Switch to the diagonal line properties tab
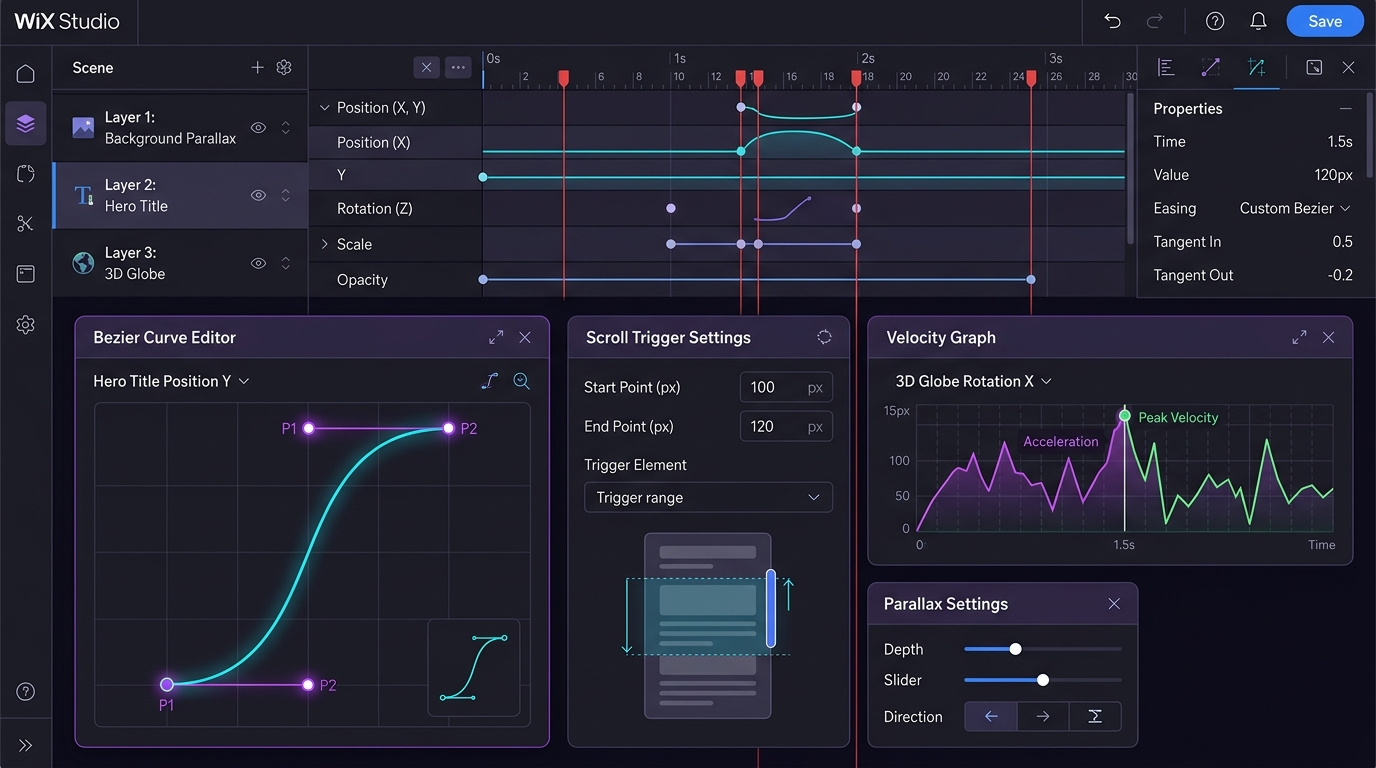This screenshot has height=768, width=1376. (1210, 67)
